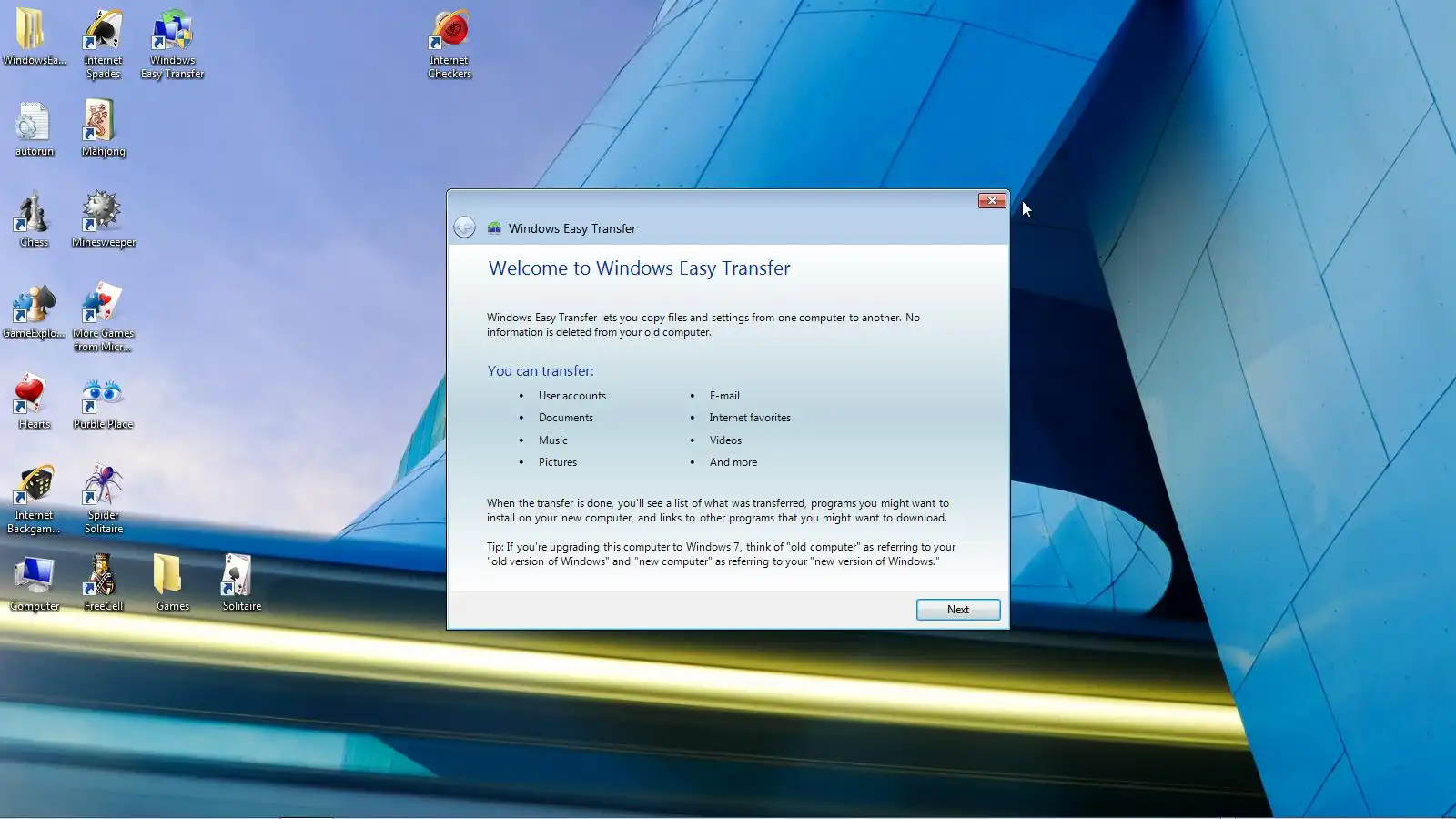Select the autorun file icon
Image resolution: width=1456 pixels, height=819 pixels.
click(34, 128)
